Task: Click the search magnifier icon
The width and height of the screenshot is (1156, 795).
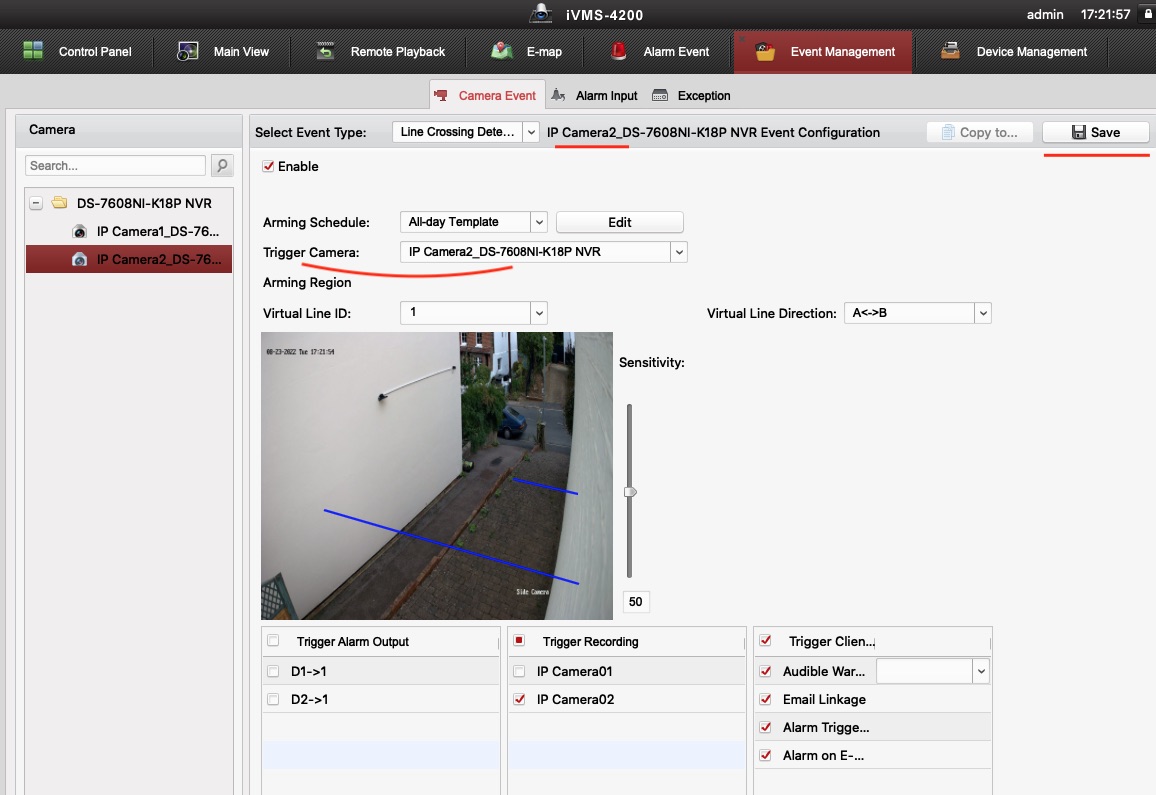Action: click(x=222, y=166)
